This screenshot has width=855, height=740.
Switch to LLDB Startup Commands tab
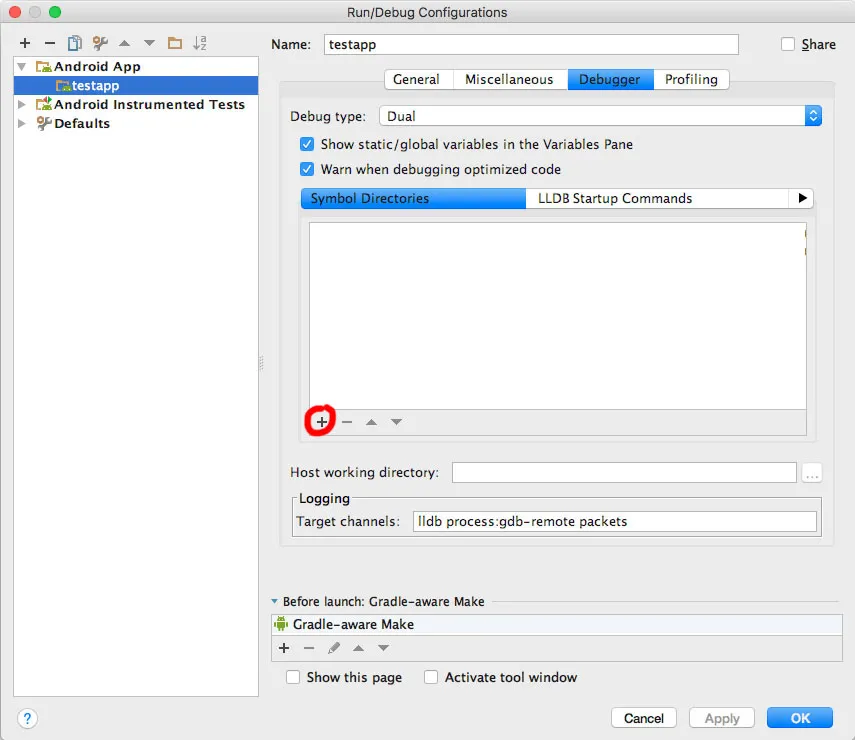click(657, 198)
